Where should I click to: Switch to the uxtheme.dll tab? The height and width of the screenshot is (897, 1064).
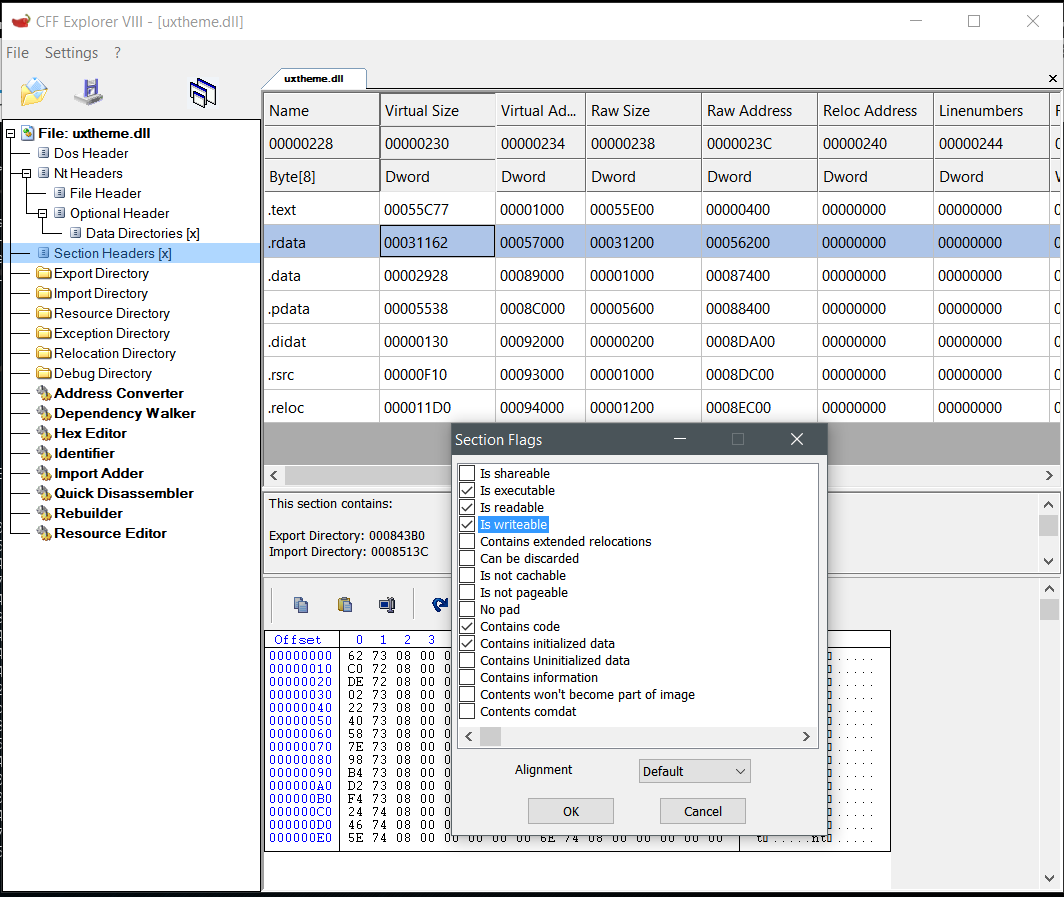pyautogui.click(x=314, y=79)
